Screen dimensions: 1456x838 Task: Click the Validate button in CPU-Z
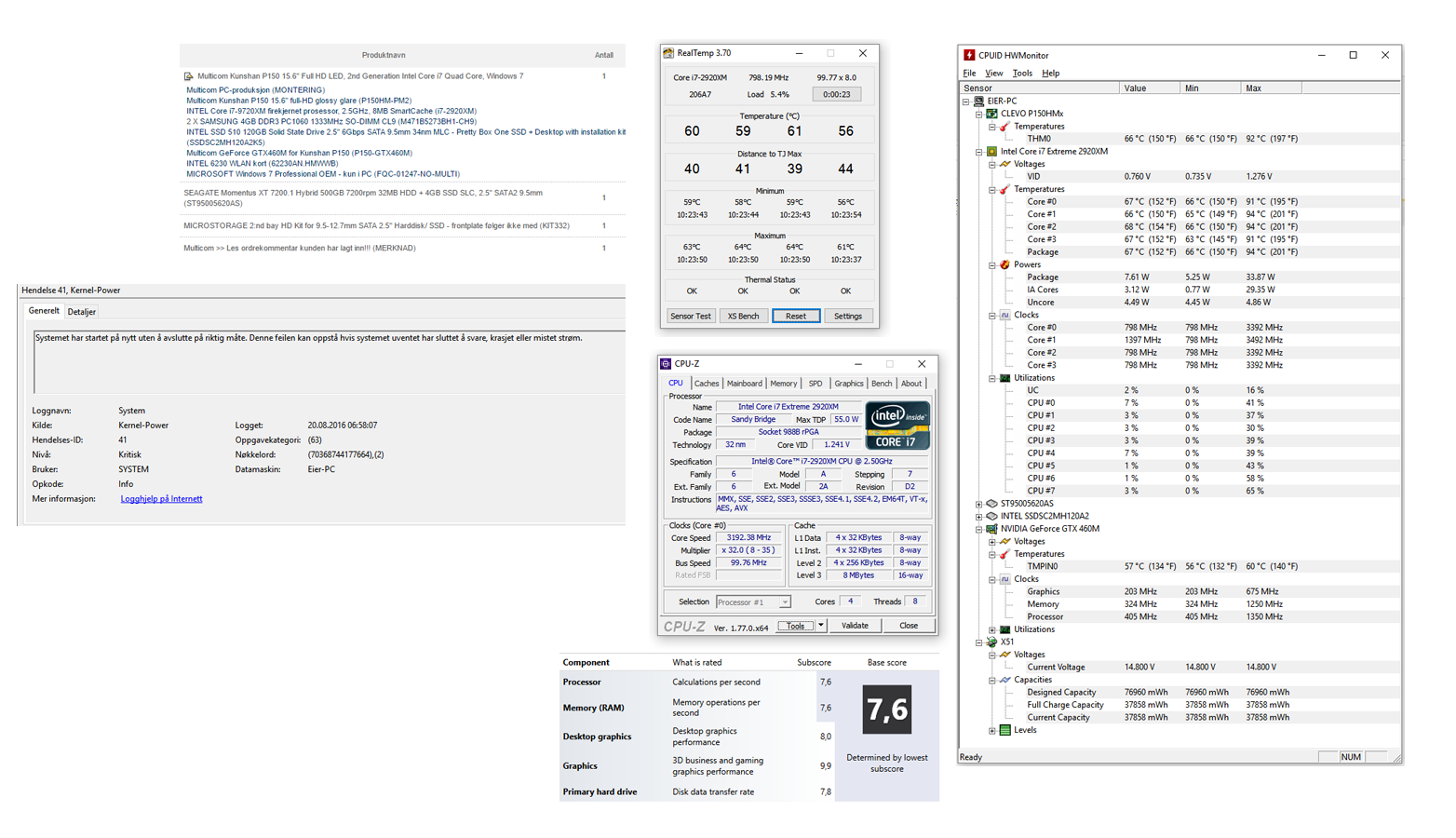tap(855, 626)
